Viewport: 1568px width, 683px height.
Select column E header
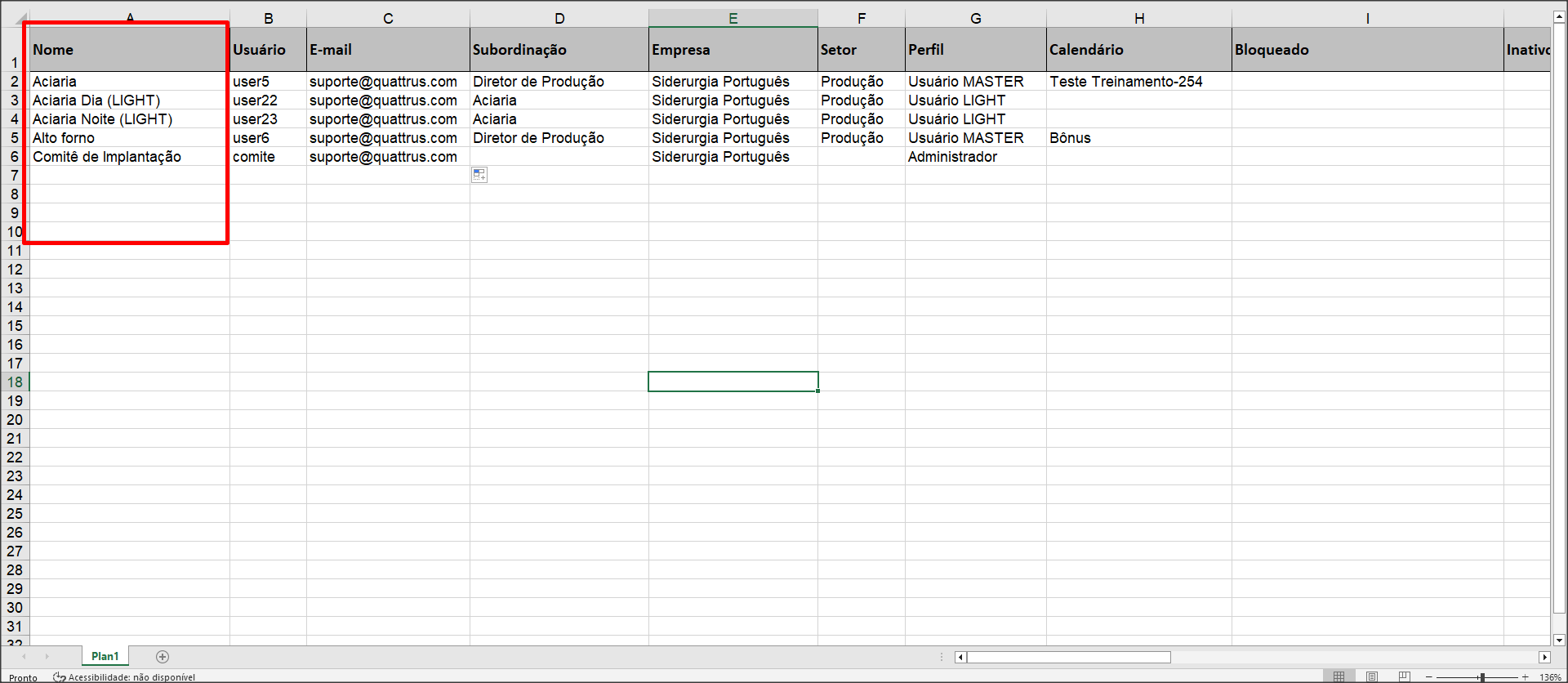click(733, 18)
